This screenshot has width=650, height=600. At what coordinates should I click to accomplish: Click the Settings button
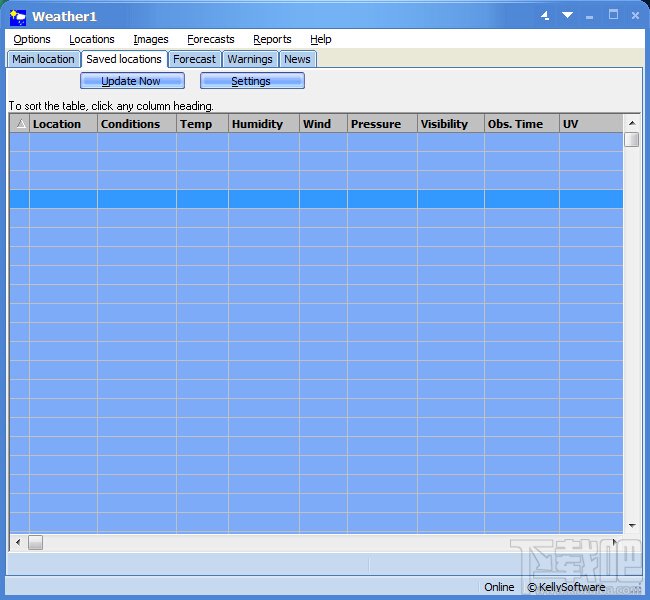[x=252, y=81]
